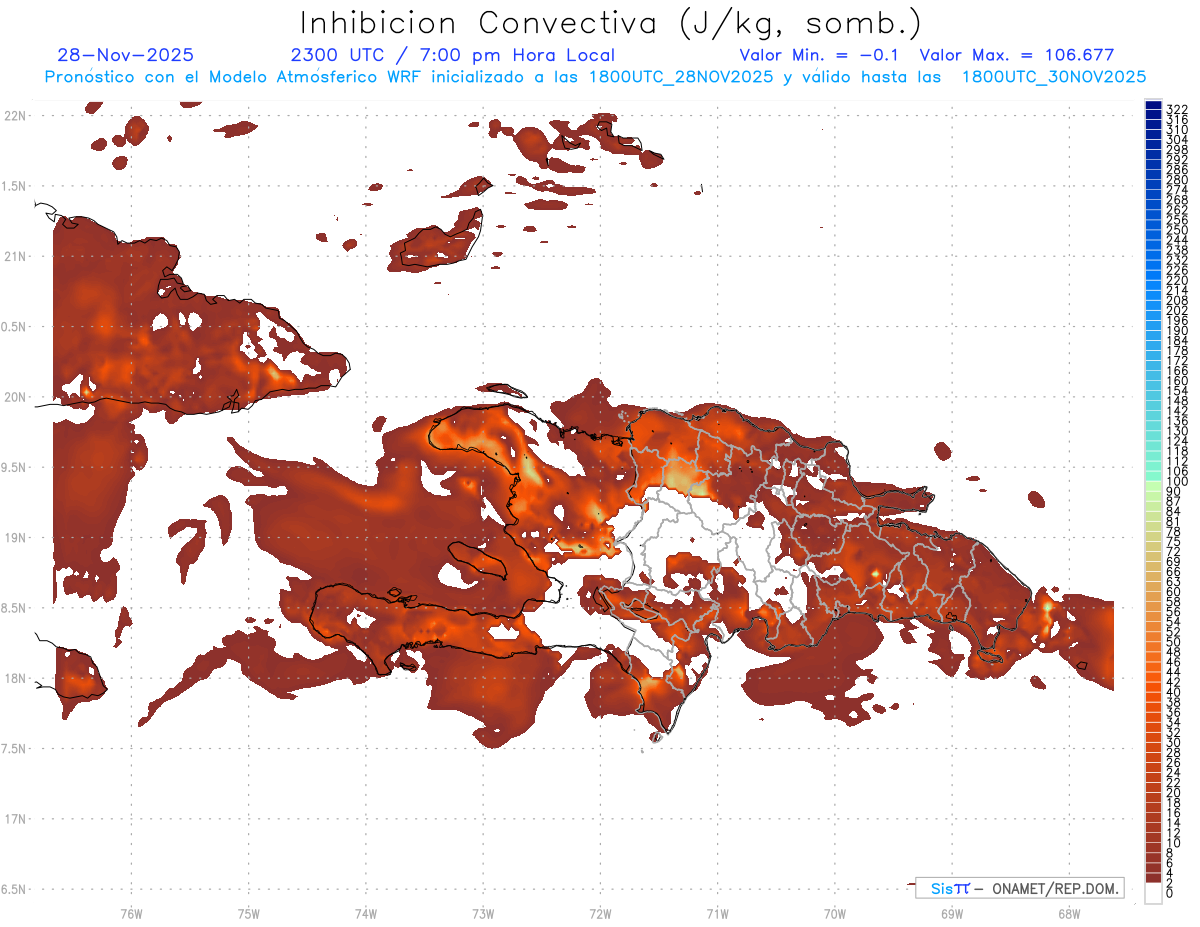Click the "202" color bar value

(x=1177, y=310)
